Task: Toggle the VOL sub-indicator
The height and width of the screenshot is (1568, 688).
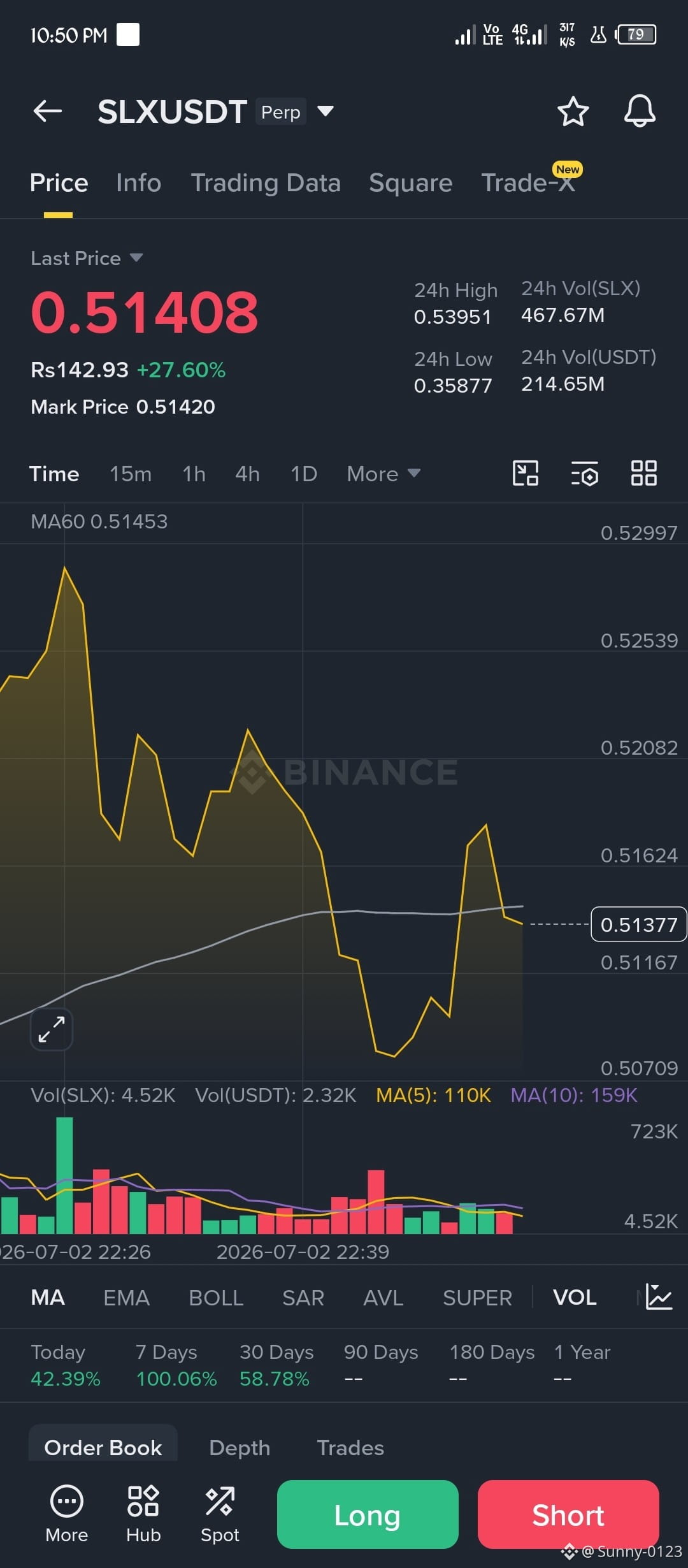Action: (575, 1297)
